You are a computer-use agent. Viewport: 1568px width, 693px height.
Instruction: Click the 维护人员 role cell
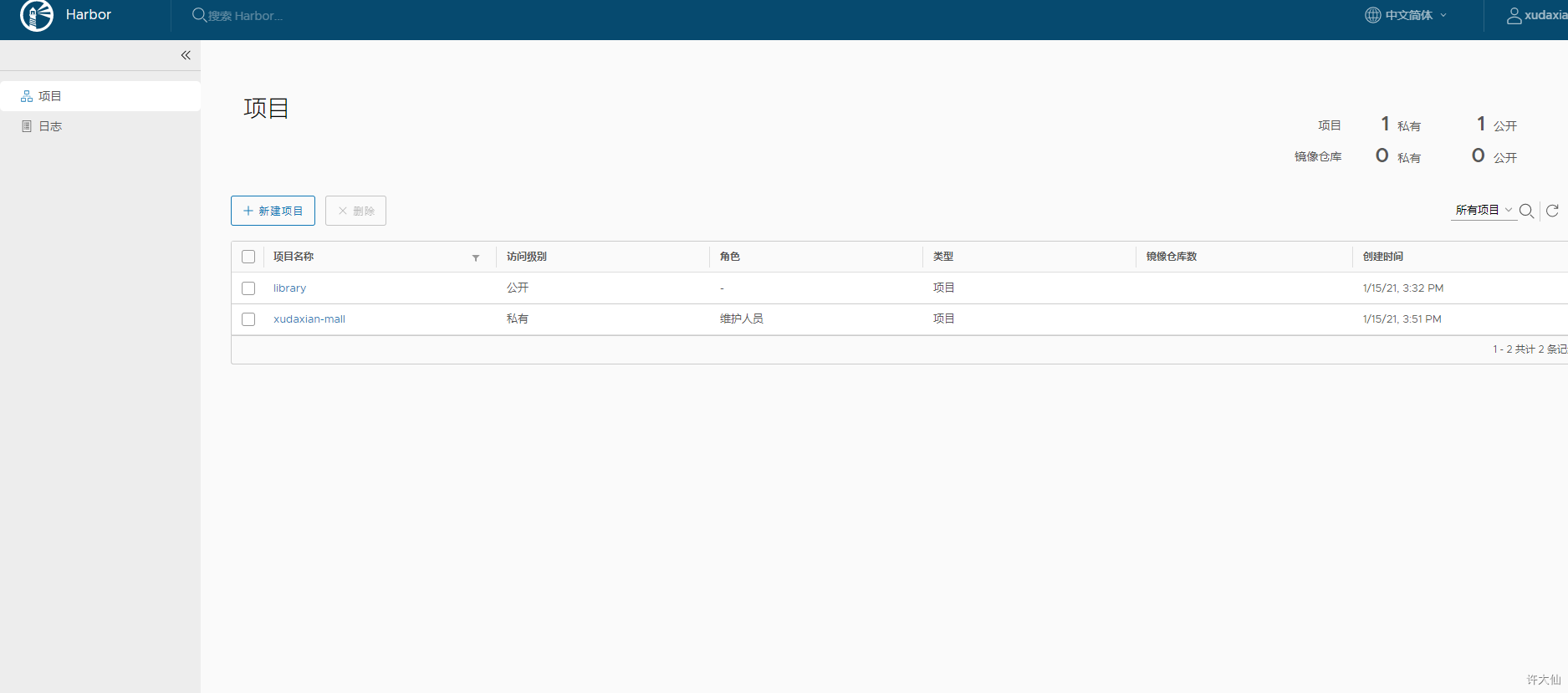click(742, 318)
